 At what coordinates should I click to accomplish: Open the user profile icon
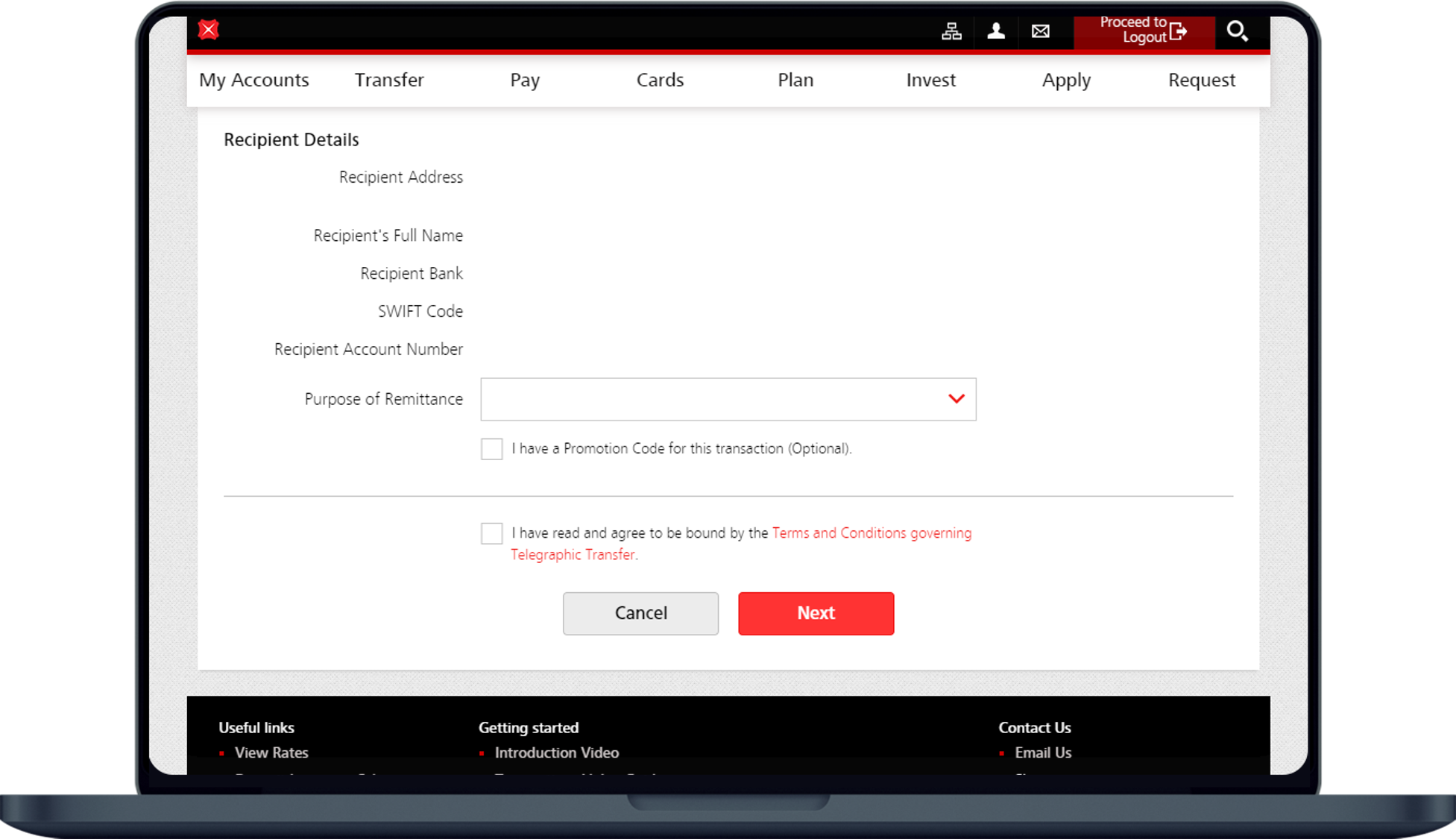[996, 31]
